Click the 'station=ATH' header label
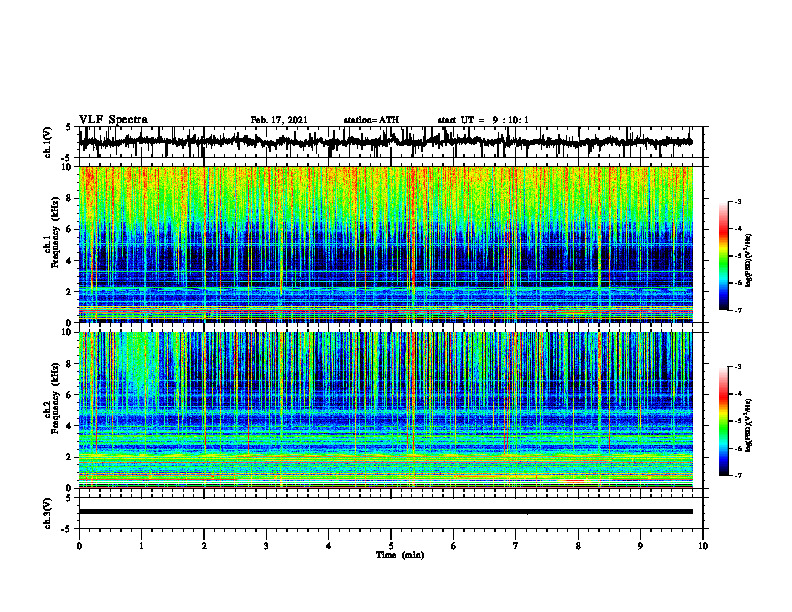The image size is (792, 612). pos(371,120)
